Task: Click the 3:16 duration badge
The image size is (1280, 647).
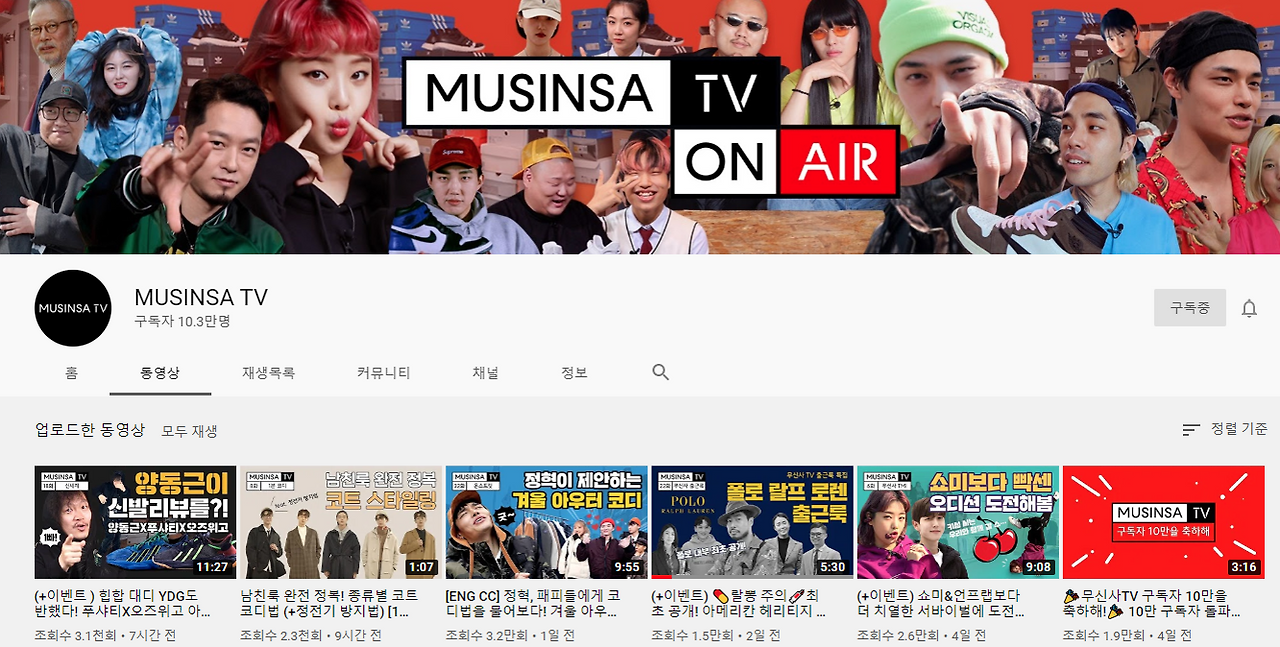Action: coord(1244,567)
